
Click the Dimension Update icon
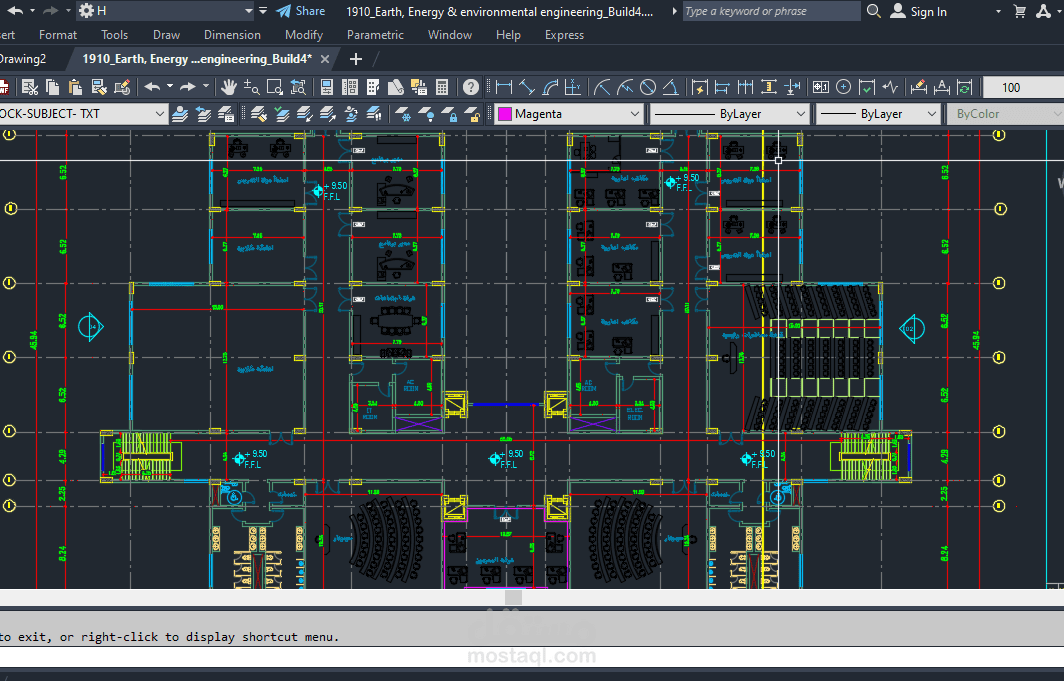tap(964, 87)
